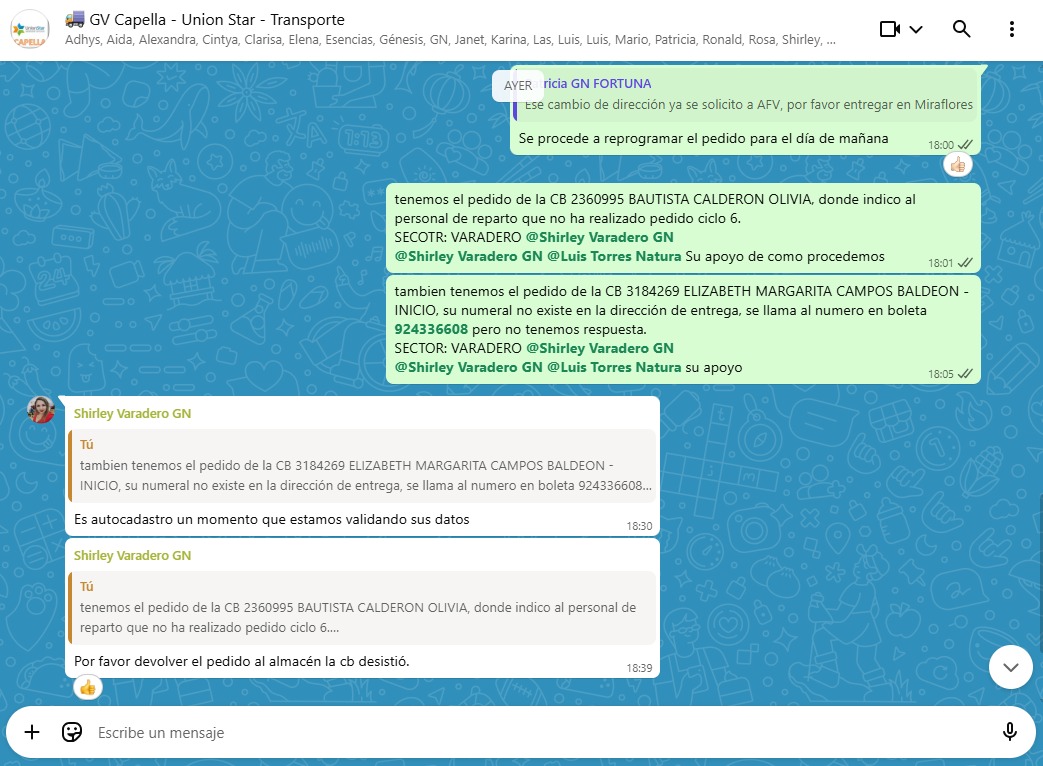Click the thumbs-up reaction under the 18:00 message
The image size is (1043, 766).
(x=958, y=165)
